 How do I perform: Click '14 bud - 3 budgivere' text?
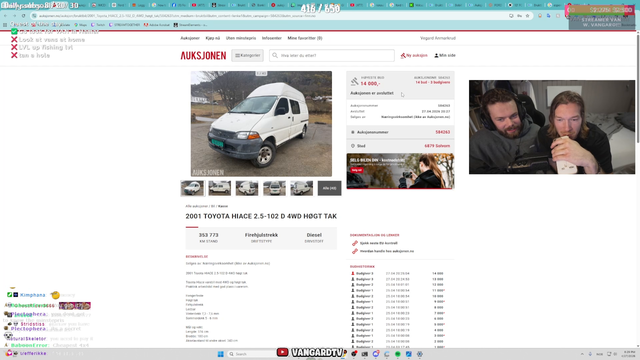pyautogui.click(x=433, y=82)
